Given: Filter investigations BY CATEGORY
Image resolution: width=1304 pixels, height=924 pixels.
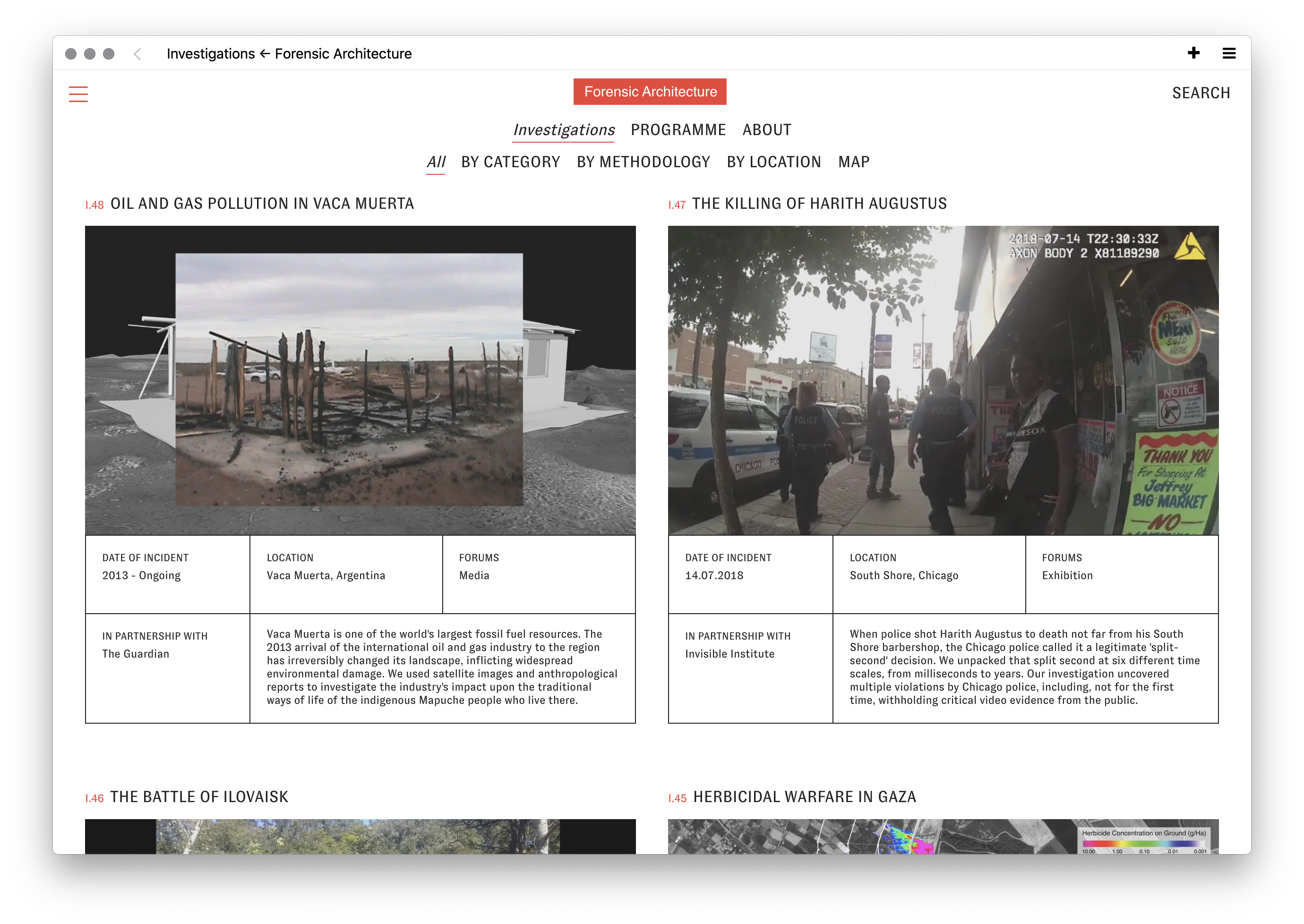Looking at the screenshot, I should [x=510, y=162].
